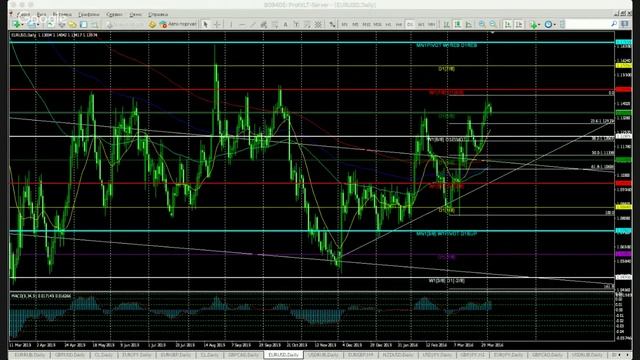Open the Вставка menu

[x=62, y=14]
